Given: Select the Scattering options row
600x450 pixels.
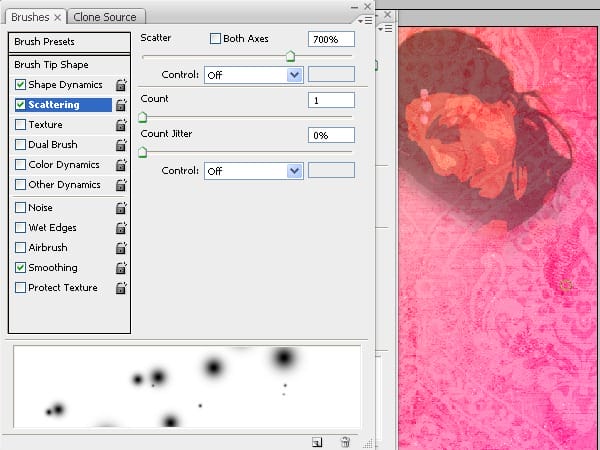Looking at the screenshot, I should pos(63,105).
